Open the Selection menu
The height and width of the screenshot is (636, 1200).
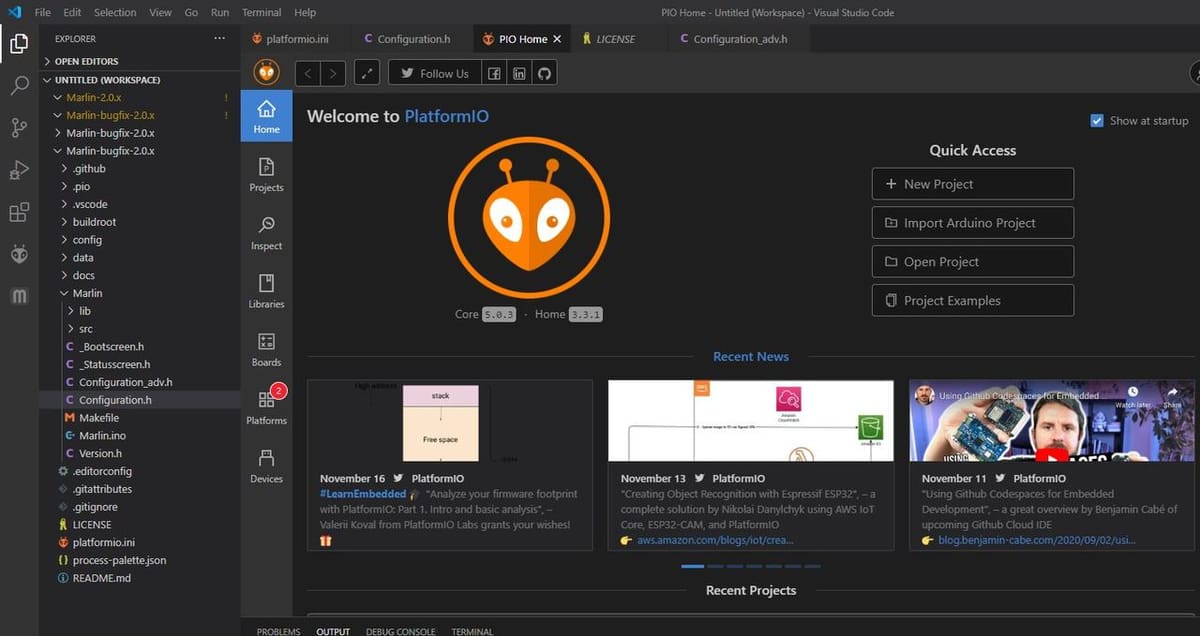(115, 12)
